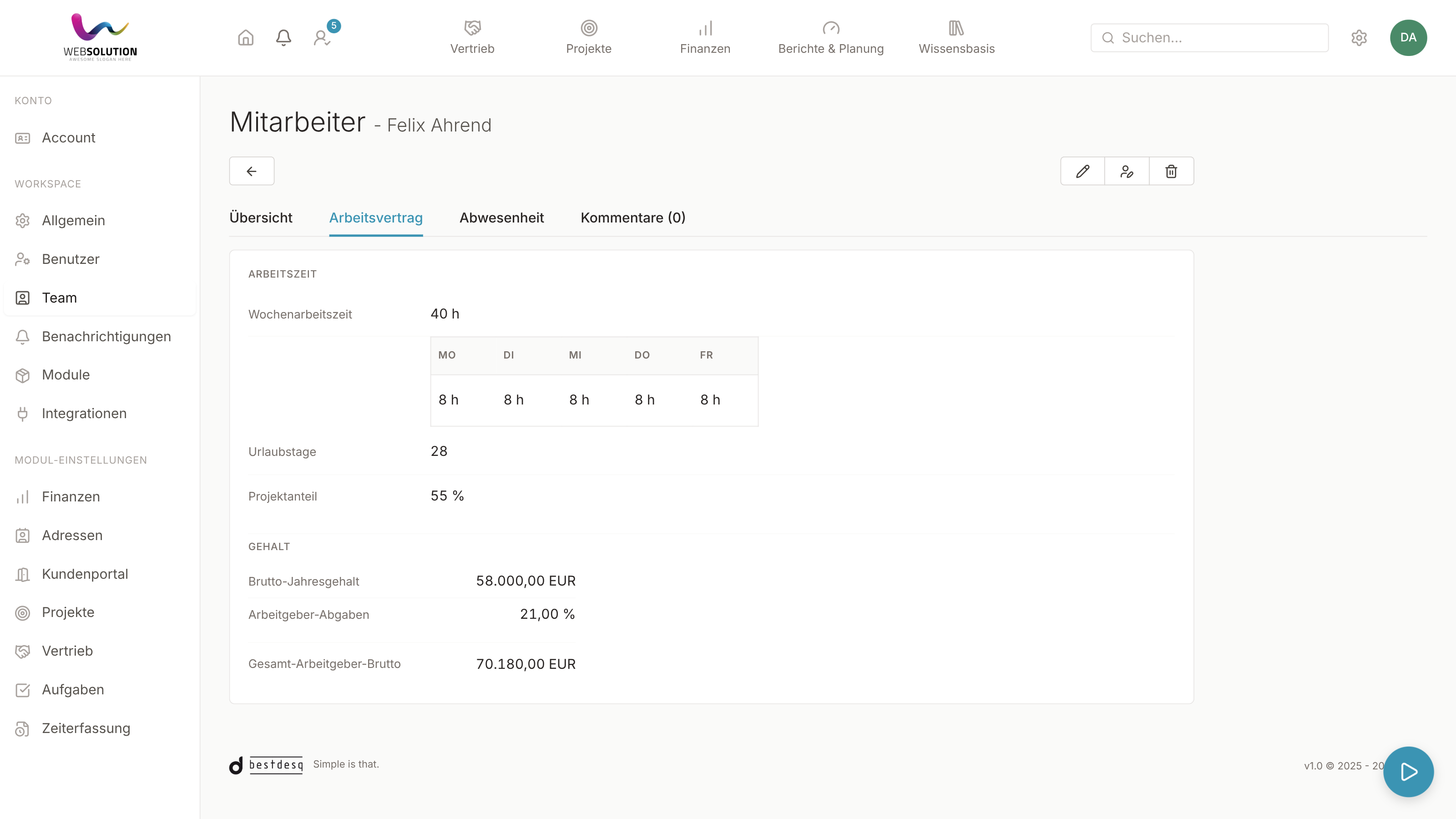Open Berichte & Planung gauge menu
The width and height of the screenshot is (1456, 819).
(830, 37)
